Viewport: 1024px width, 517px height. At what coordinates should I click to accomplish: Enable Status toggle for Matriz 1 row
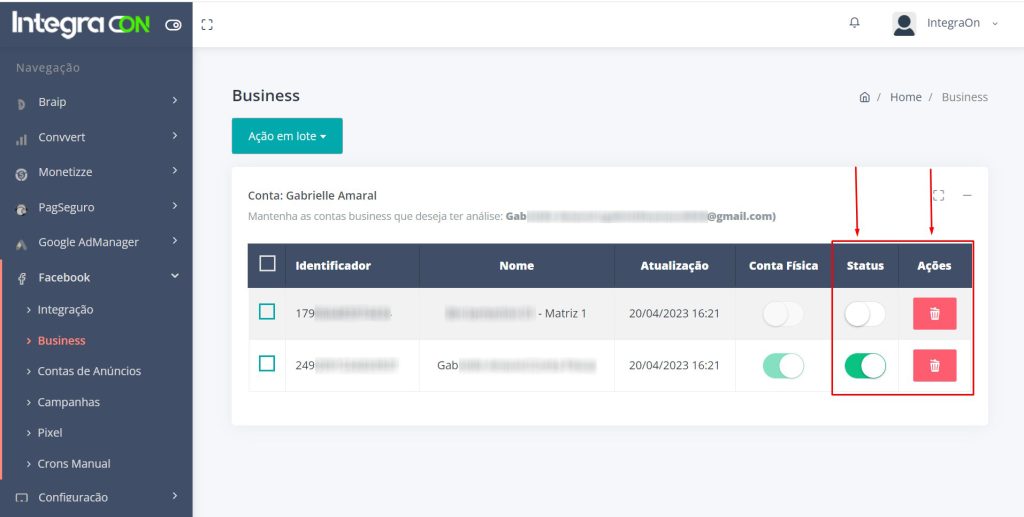pos(865,315)
